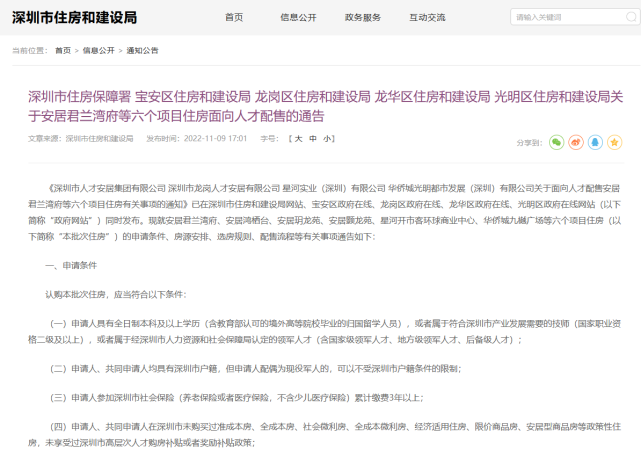
Task: Click the 一、申请条件 section heading
Action: click(x=71, y=265)
